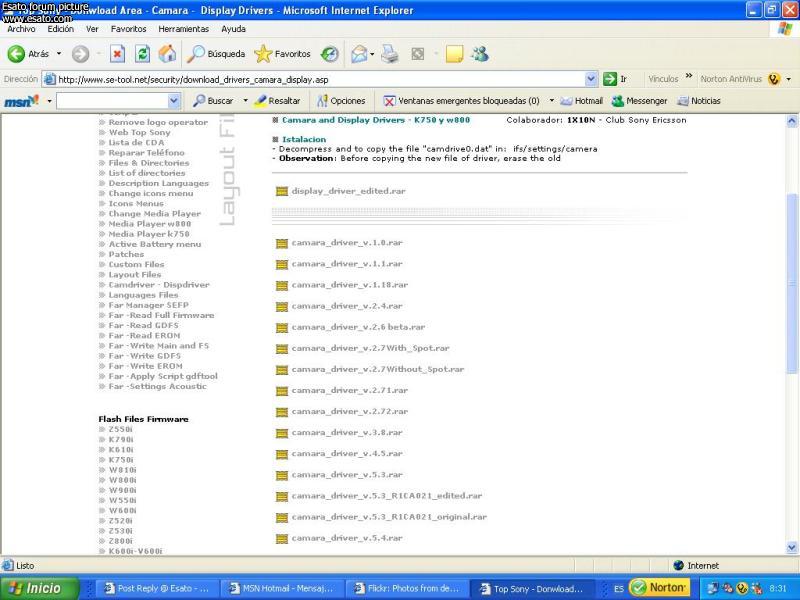Click the rar icon beside display_driver_edited.rar
Image resolution: width=800 pixels, height=600 pixels.
[x=282, y=191]
